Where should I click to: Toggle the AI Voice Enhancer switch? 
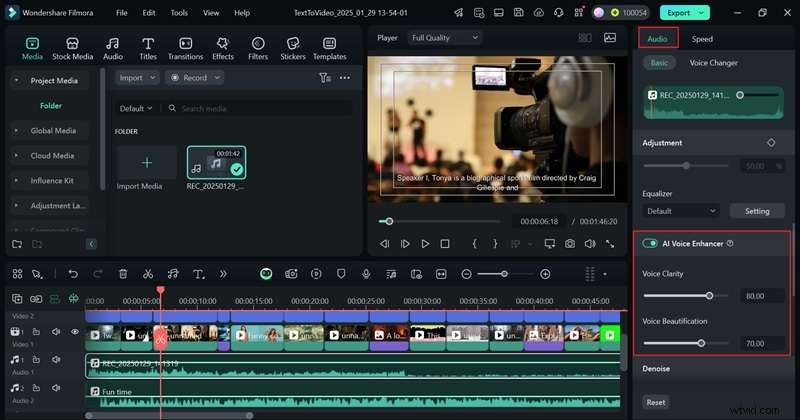click(x=650, y=243)
